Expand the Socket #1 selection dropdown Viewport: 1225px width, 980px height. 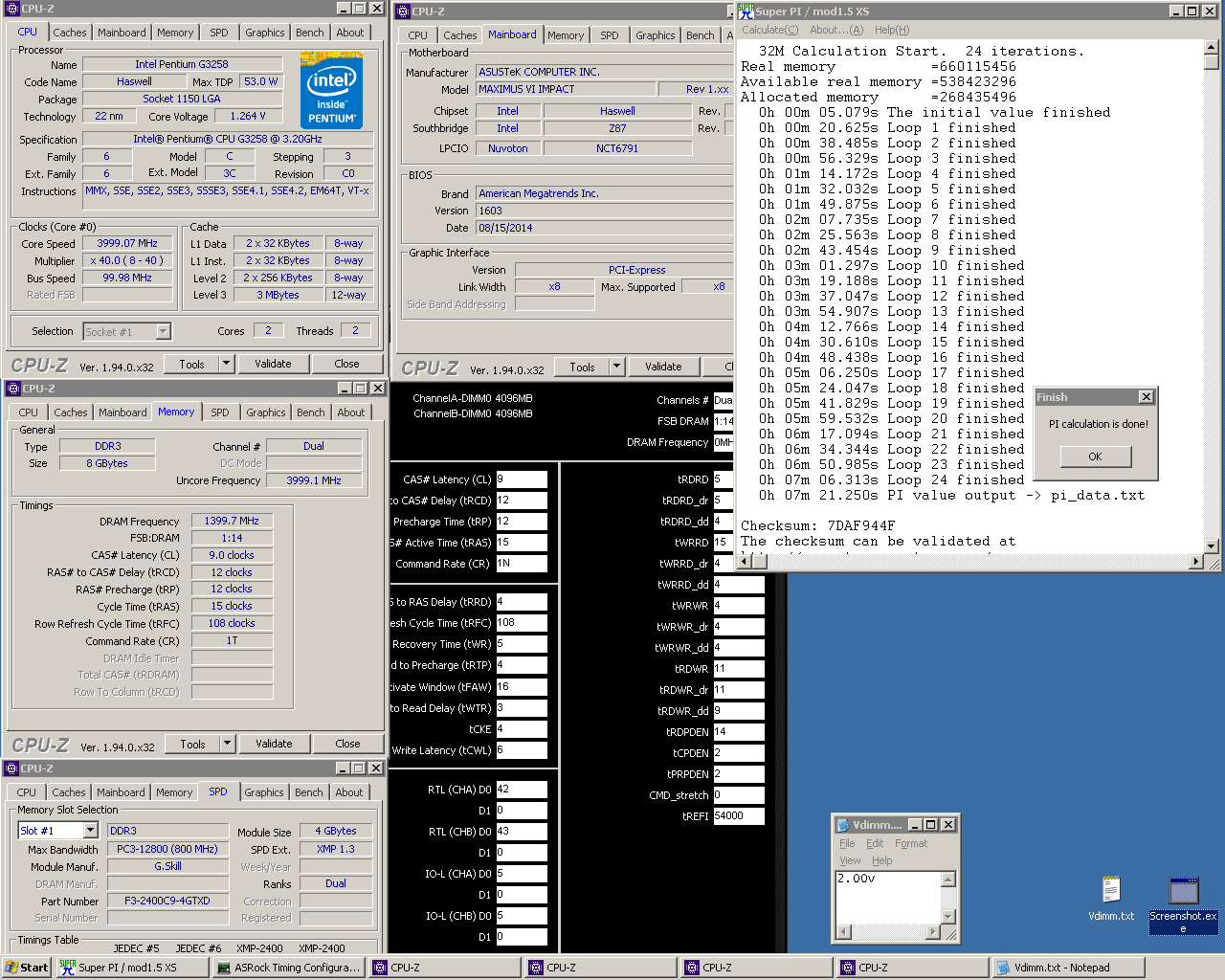[163, 331]
